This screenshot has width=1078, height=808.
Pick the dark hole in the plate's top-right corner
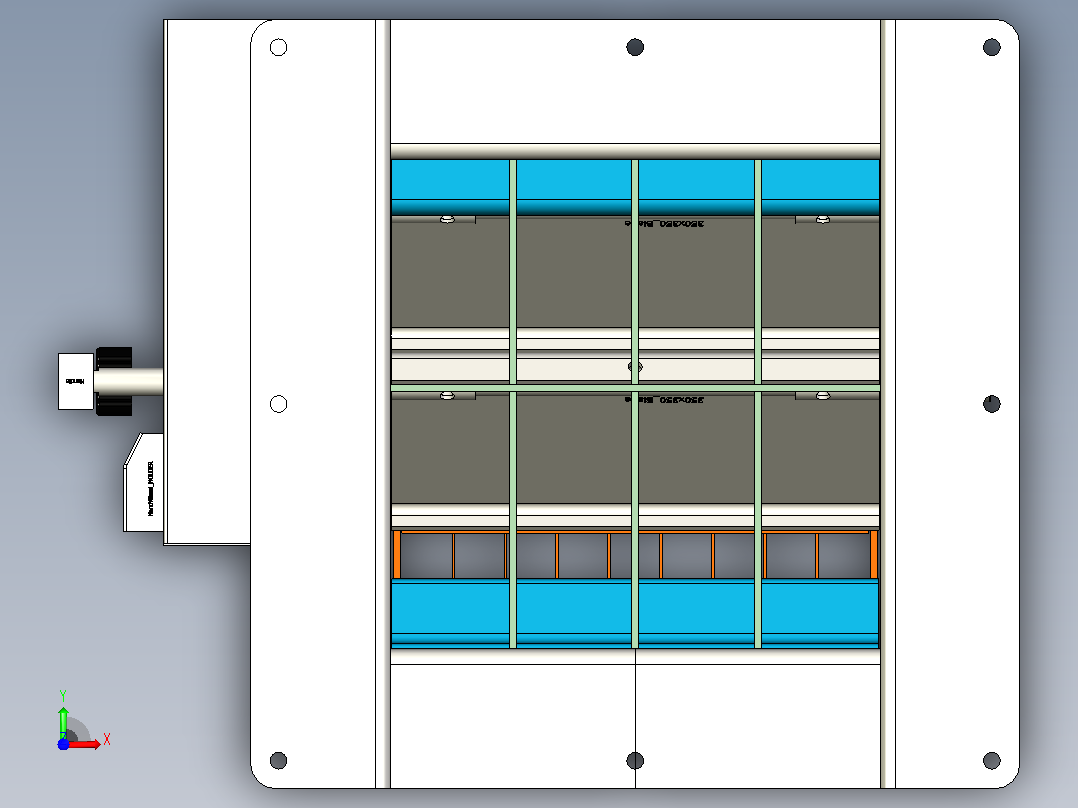click(x=991, y=47)
